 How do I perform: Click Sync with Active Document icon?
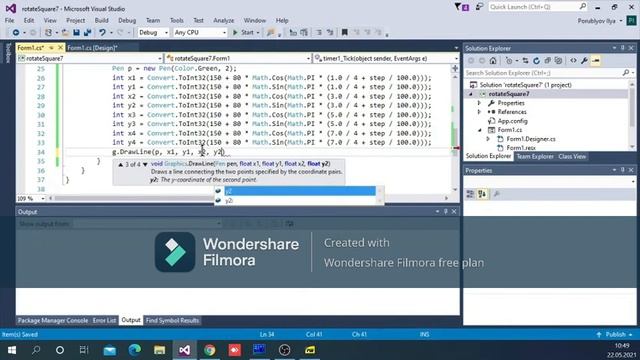[525, 60]
